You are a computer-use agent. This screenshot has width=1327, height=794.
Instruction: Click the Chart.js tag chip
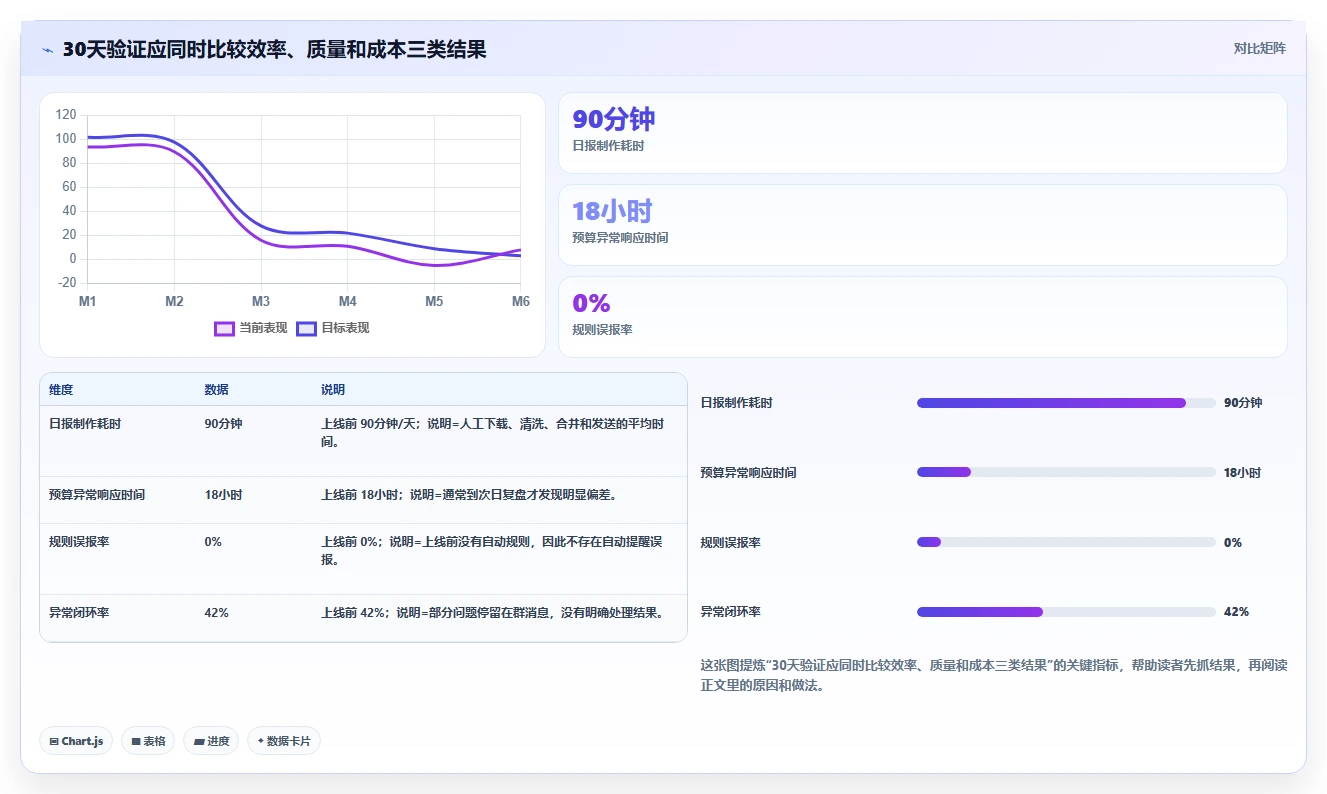[76, 741]
